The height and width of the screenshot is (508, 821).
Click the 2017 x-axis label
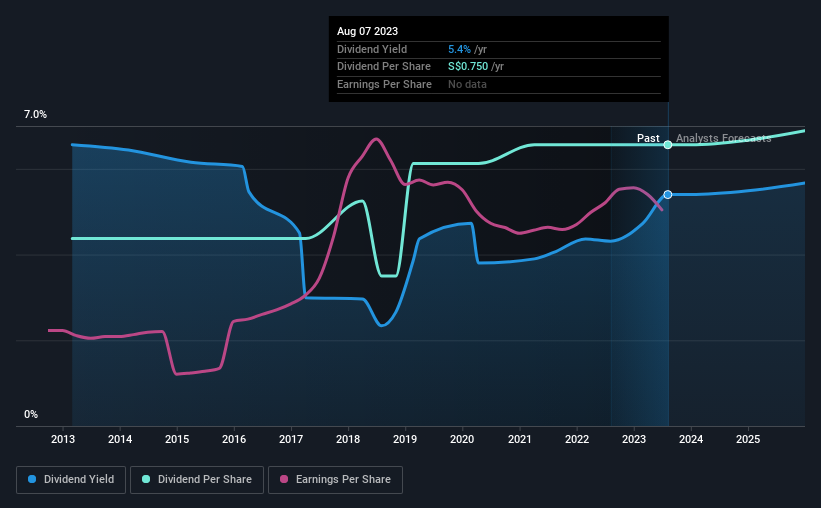click(x=291, y=439)
